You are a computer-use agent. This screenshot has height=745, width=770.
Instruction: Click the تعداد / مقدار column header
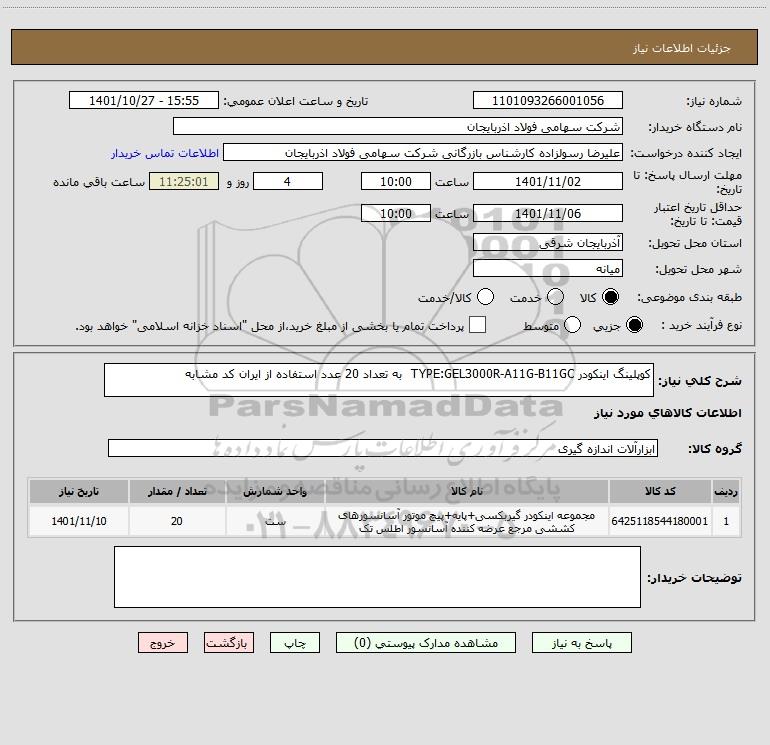pyautogui.click(x=177, y=491)
